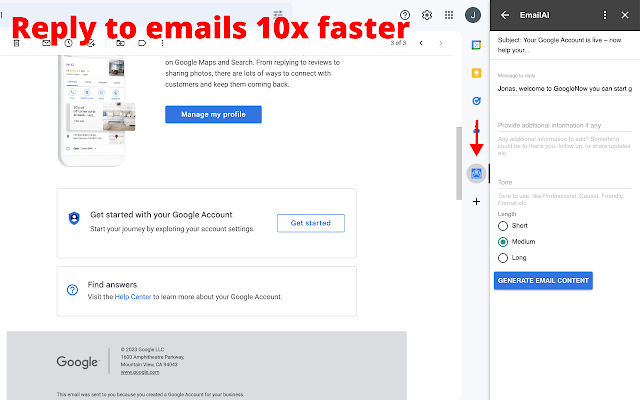Screen dimensions: 640x400
Task: Apply a label with label icon
Action: coord(142,43)
